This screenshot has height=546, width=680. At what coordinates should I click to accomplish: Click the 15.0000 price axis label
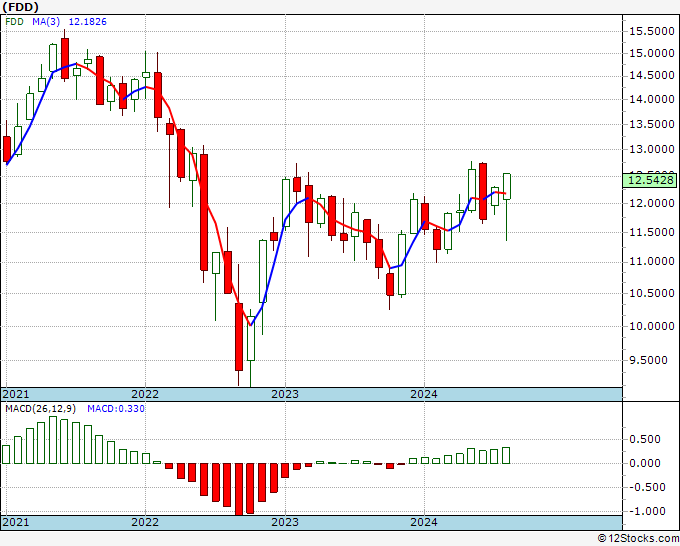click(x=652, y=53)
